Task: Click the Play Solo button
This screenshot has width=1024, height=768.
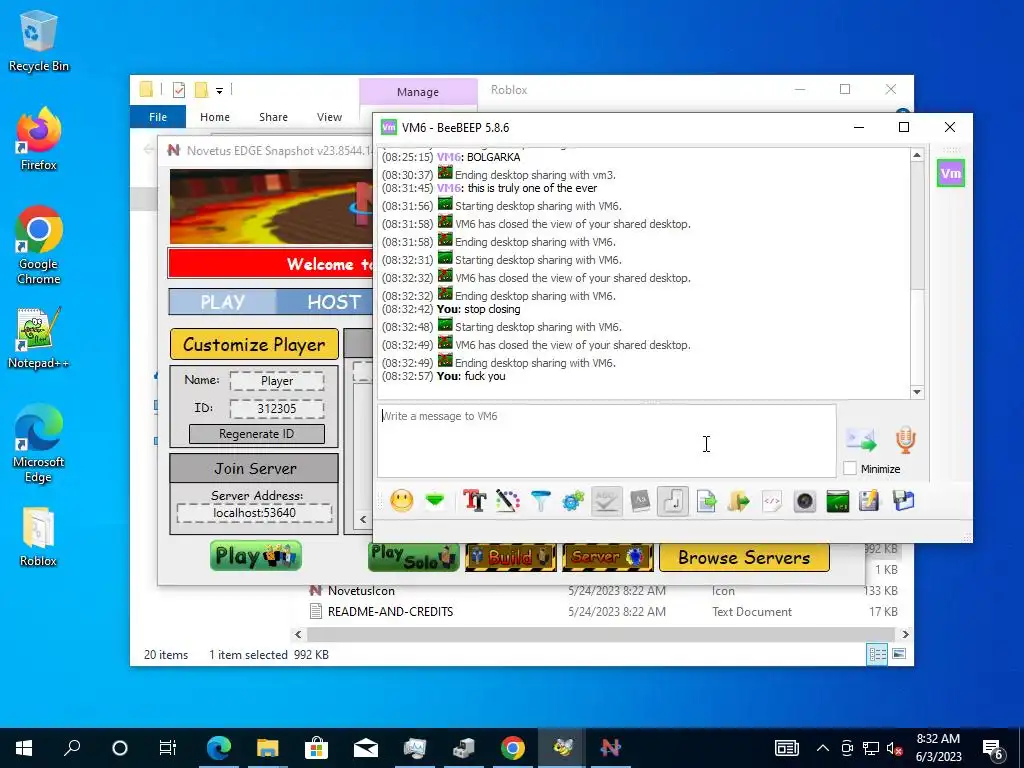Action: point(413,556)
